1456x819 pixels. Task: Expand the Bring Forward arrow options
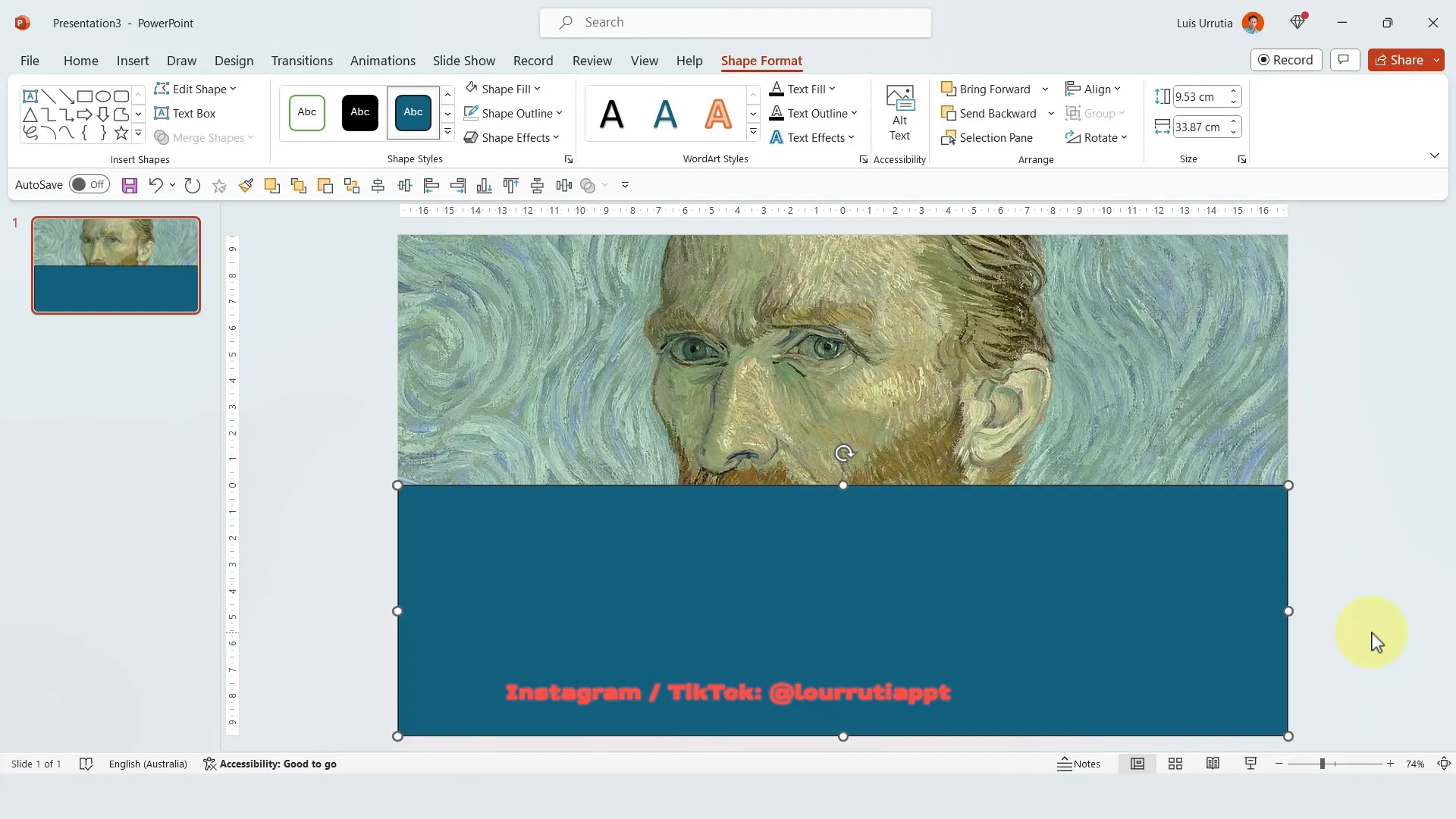pyautogui.click(x=1045, y=89)
